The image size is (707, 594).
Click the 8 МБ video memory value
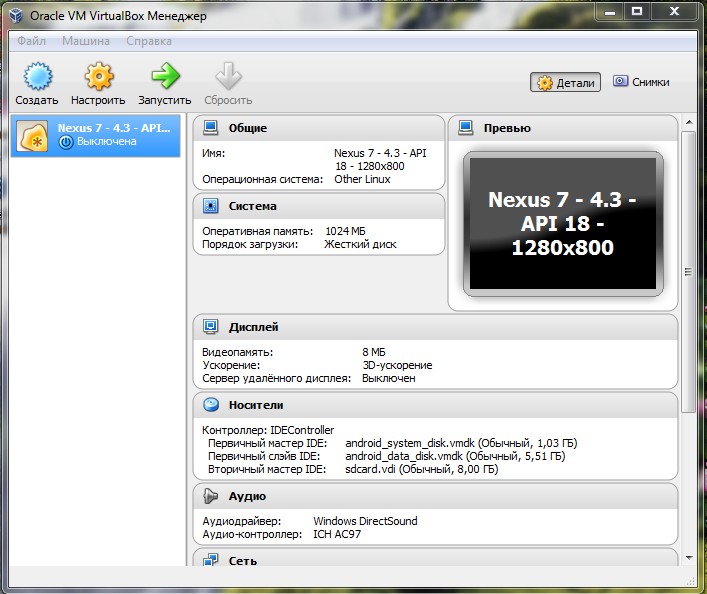click(x=373, y=352)
